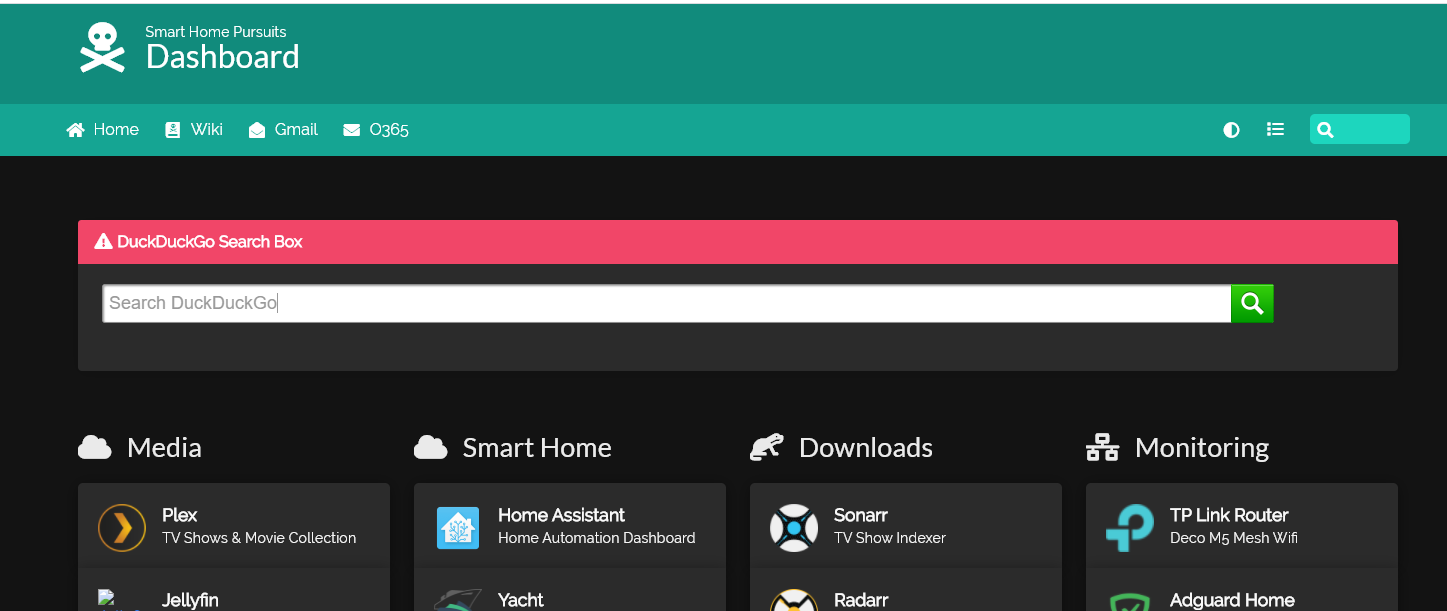This screenshot has height=611, width=1447.
Task: Open the Dashboard title link
Action: click(222, 57)
